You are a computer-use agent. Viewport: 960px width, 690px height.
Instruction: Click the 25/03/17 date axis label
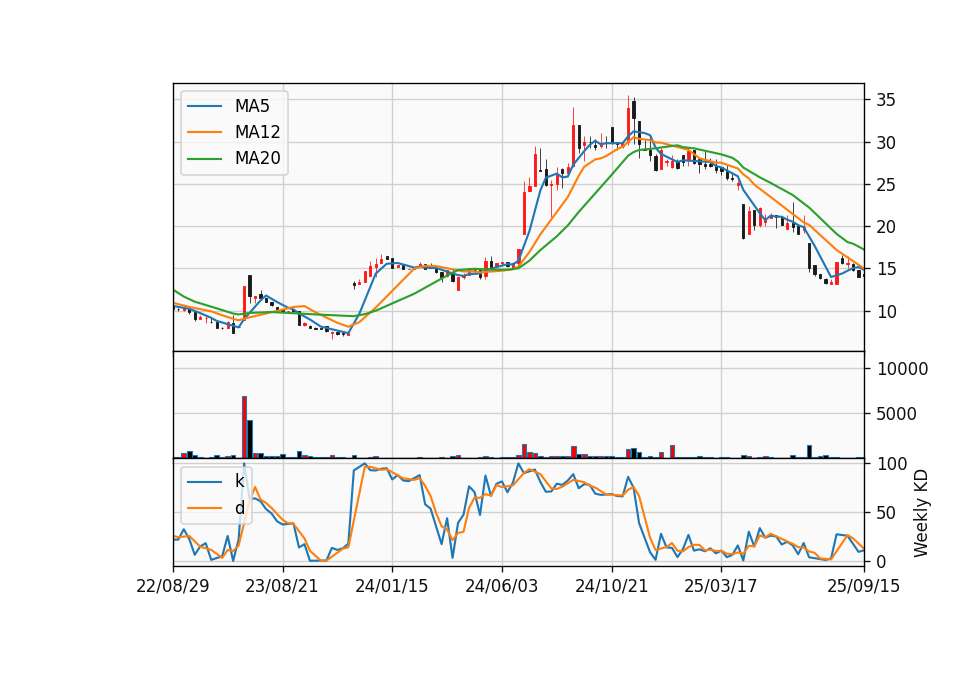pyautogui.click(x=721, y=586)
